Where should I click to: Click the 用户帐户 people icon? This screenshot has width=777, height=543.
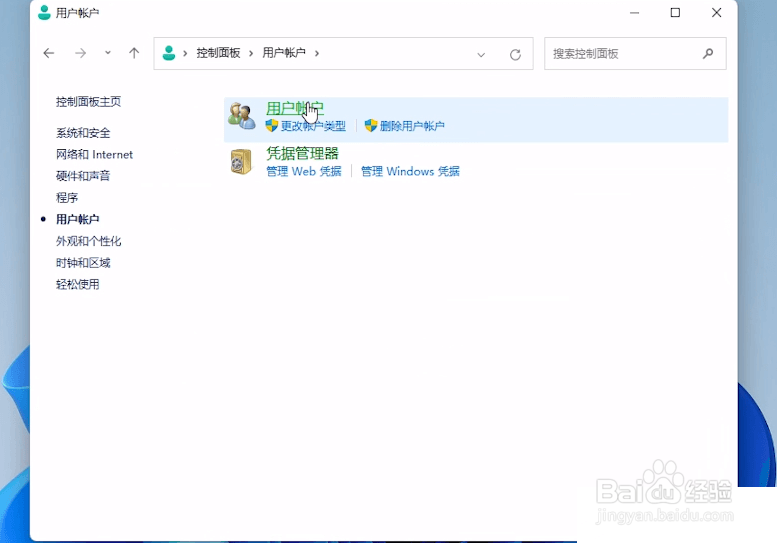(x=241, y=116)
